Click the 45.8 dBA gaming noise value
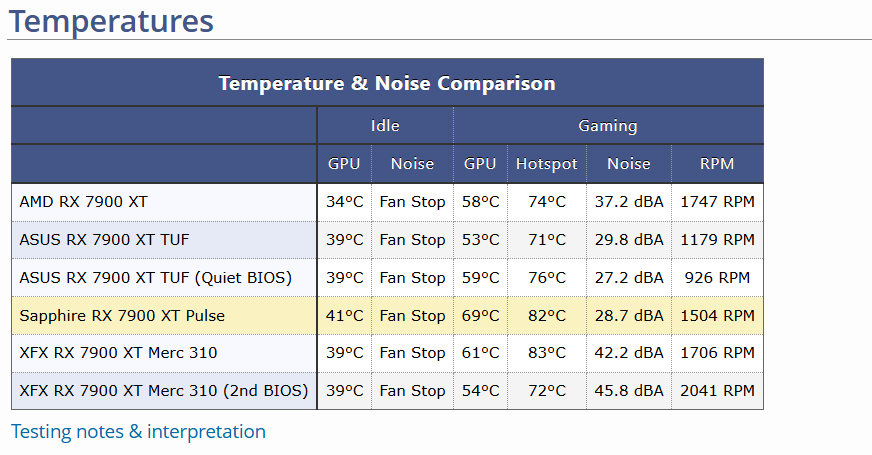Image resolution: width=872 pixels, height=455 pixels. point(629,391)
